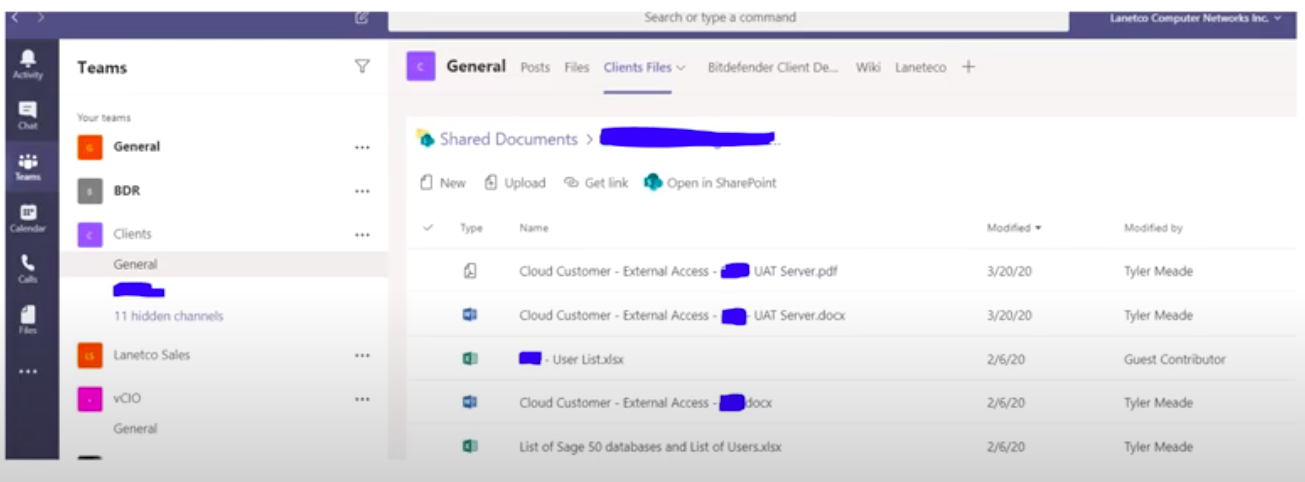
Task: Click the Lanetco Sales team avatar
Action: [x=90, y=355]
